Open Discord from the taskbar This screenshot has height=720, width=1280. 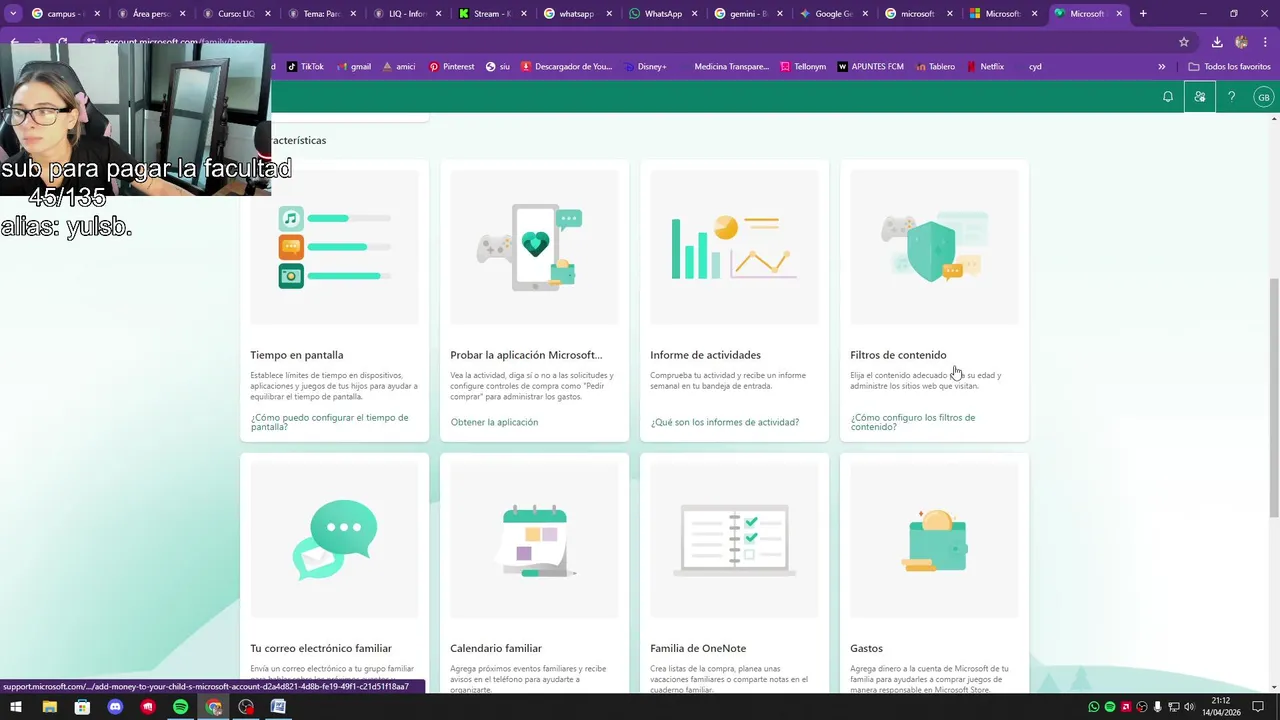[115, 707]
